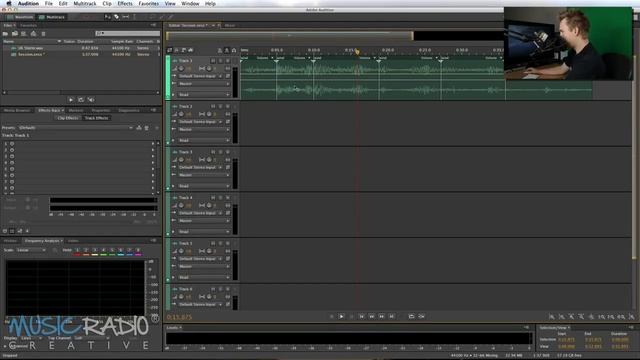Arm Track 4 for record
The image size is (640, 360).
tap(228, 198)
